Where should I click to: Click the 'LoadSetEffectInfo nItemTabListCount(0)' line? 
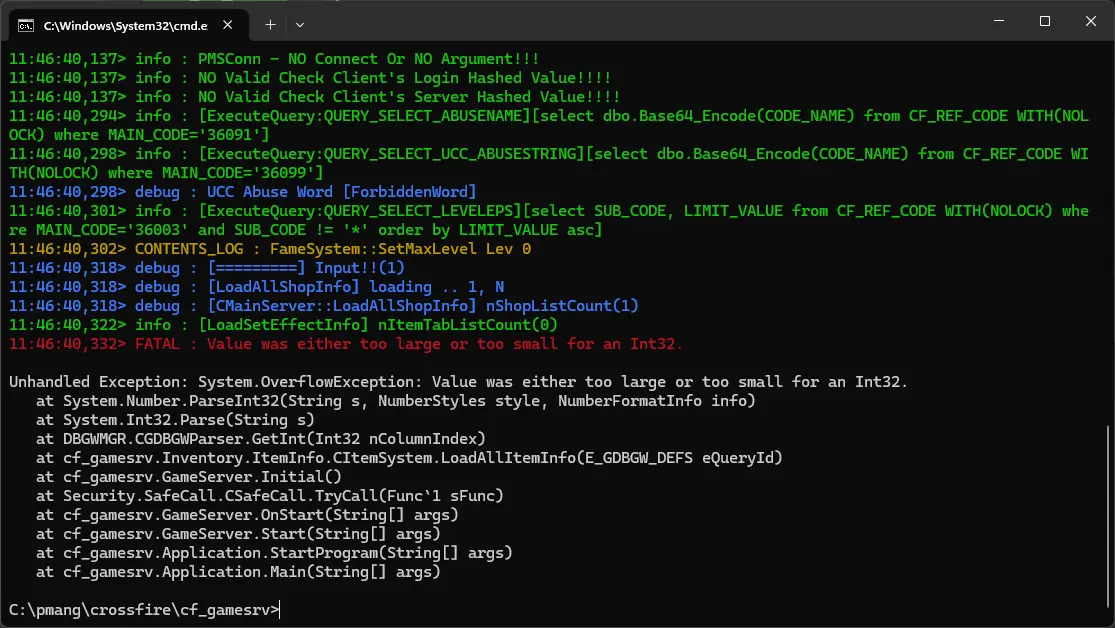[x=283, y=325]
